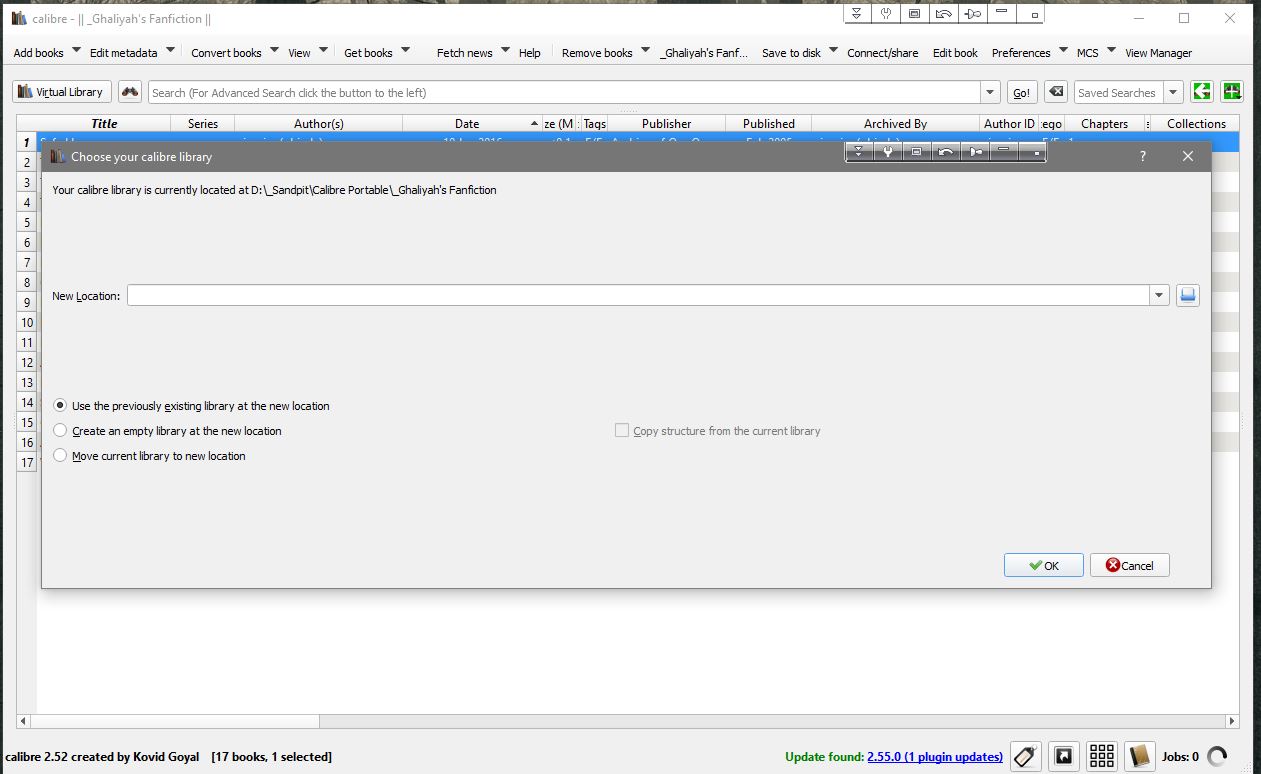1261x774 pixels.
Task: Click framed-window icon on the dialog title bar
Action: [916, 152]
